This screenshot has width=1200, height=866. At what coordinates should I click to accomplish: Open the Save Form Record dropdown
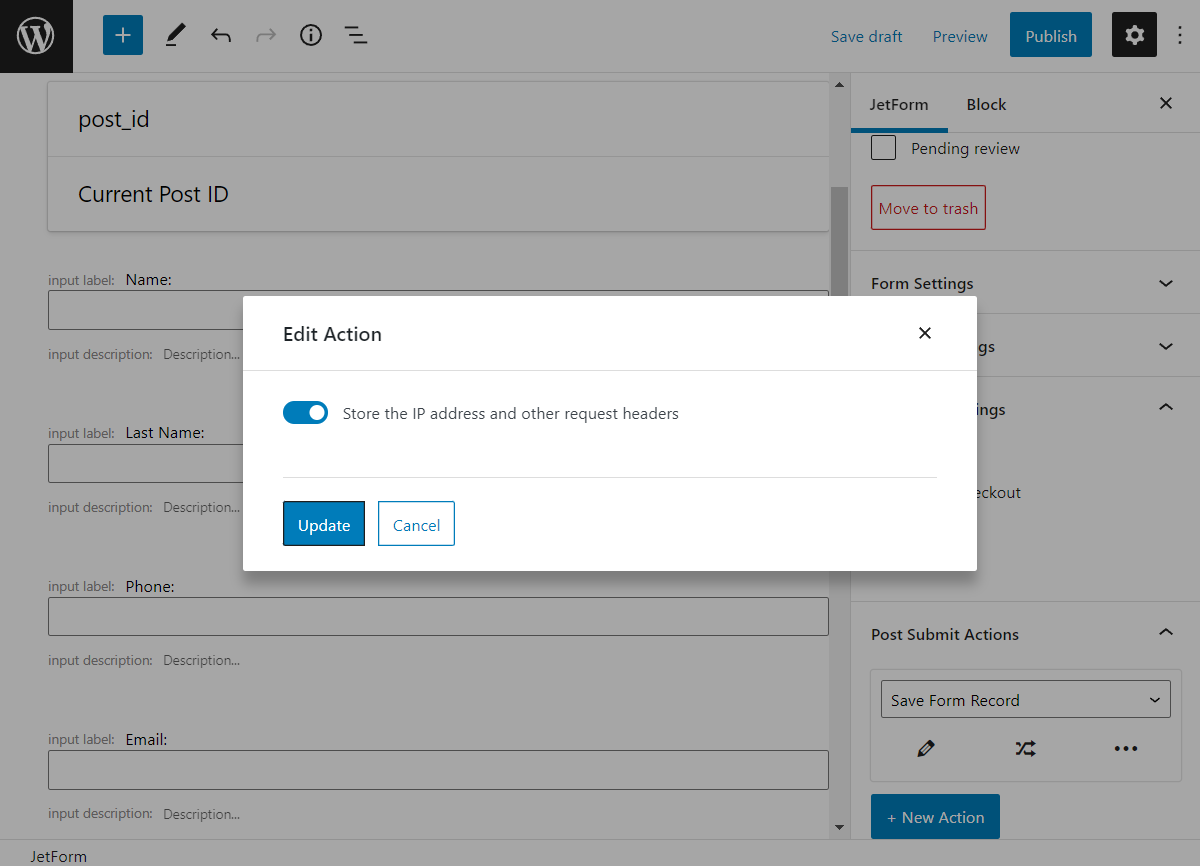tap(1024, 699)
